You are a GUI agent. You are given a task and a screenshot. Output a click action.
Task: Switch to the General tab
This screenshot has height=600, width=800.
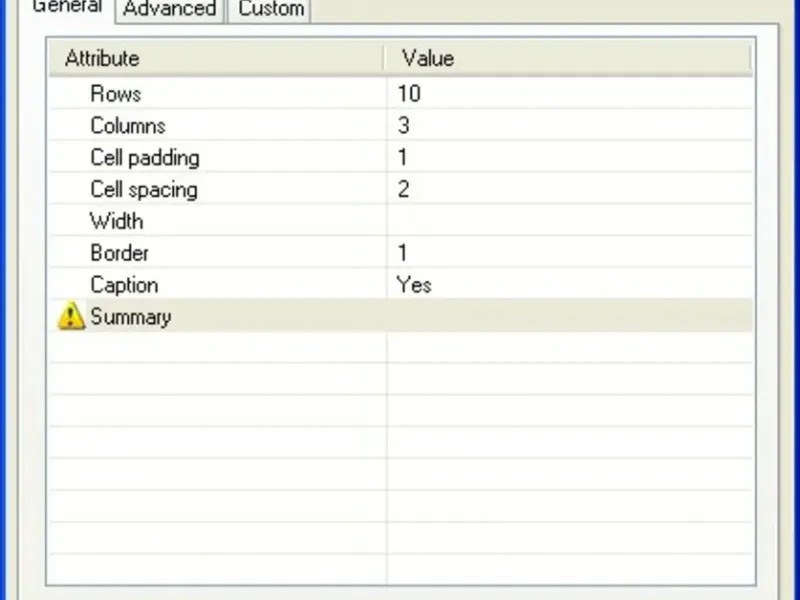[x=67, y=8]
